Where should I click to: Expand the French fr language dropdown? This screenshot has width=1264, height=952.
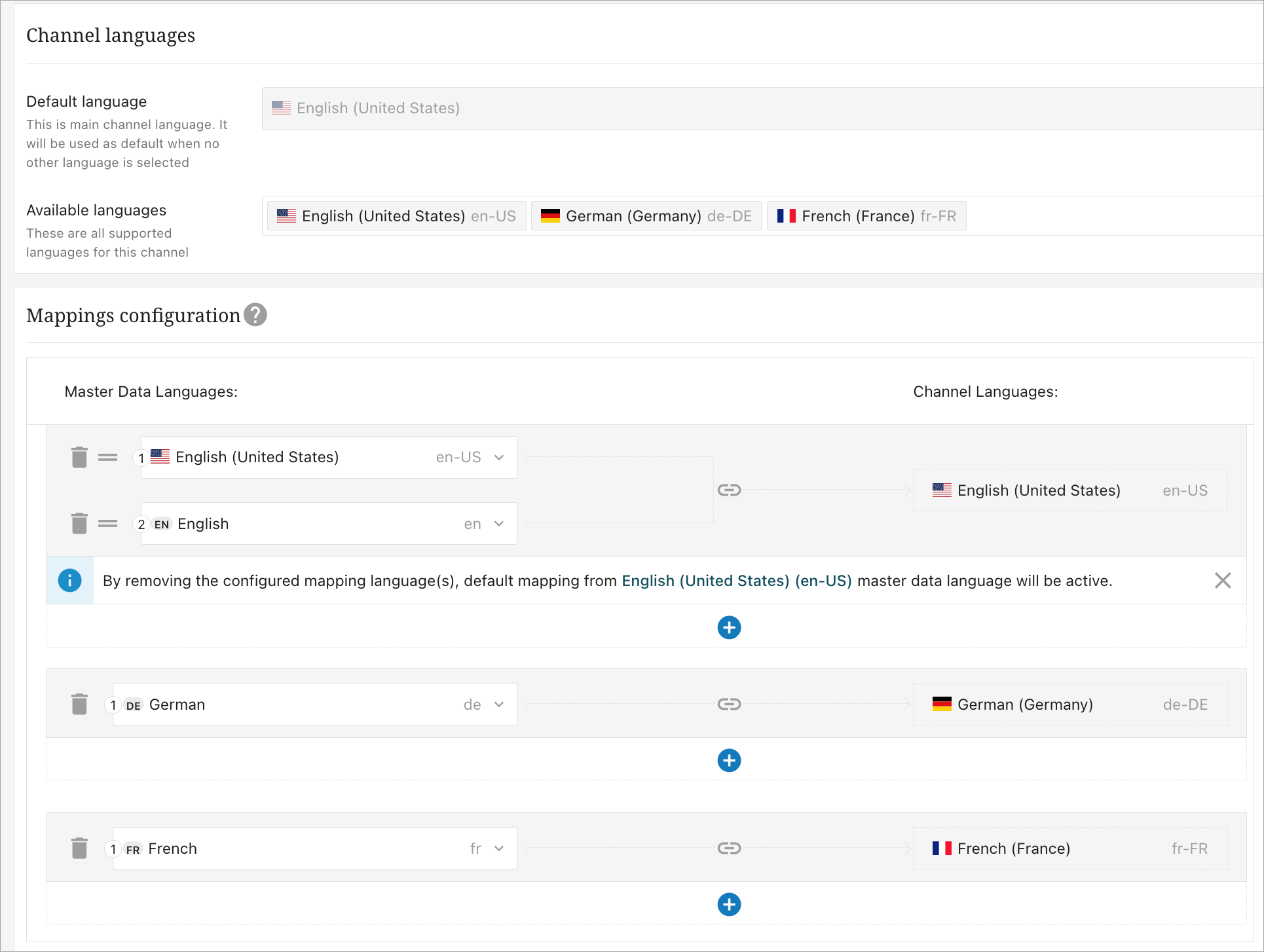pyautogui.click(x=499, y=848)
